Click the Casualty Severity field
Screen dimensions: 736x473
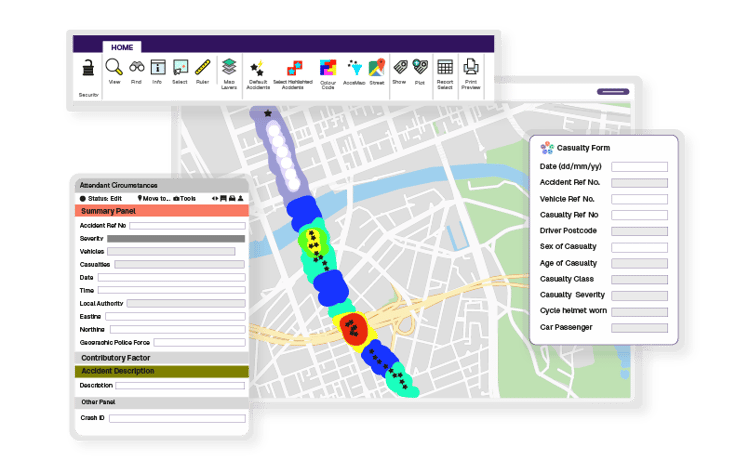(x=639, y=296)
